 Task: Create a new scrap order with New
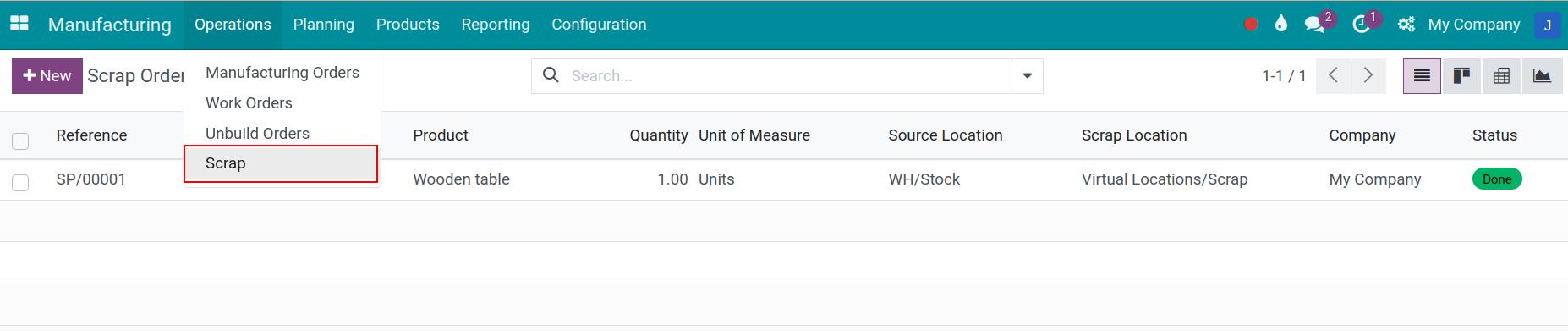click(x=47, y=76)
